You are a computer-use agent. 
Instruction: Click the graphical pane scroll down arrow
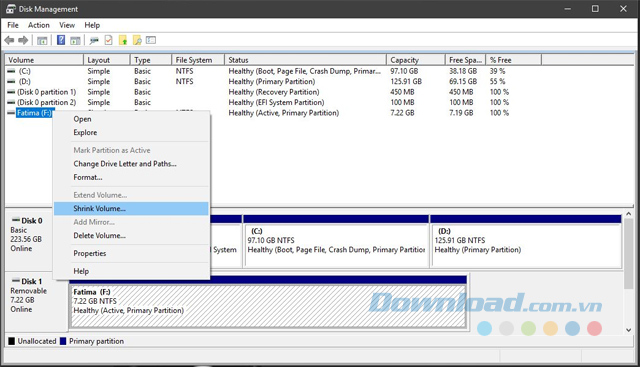point(629,330)
